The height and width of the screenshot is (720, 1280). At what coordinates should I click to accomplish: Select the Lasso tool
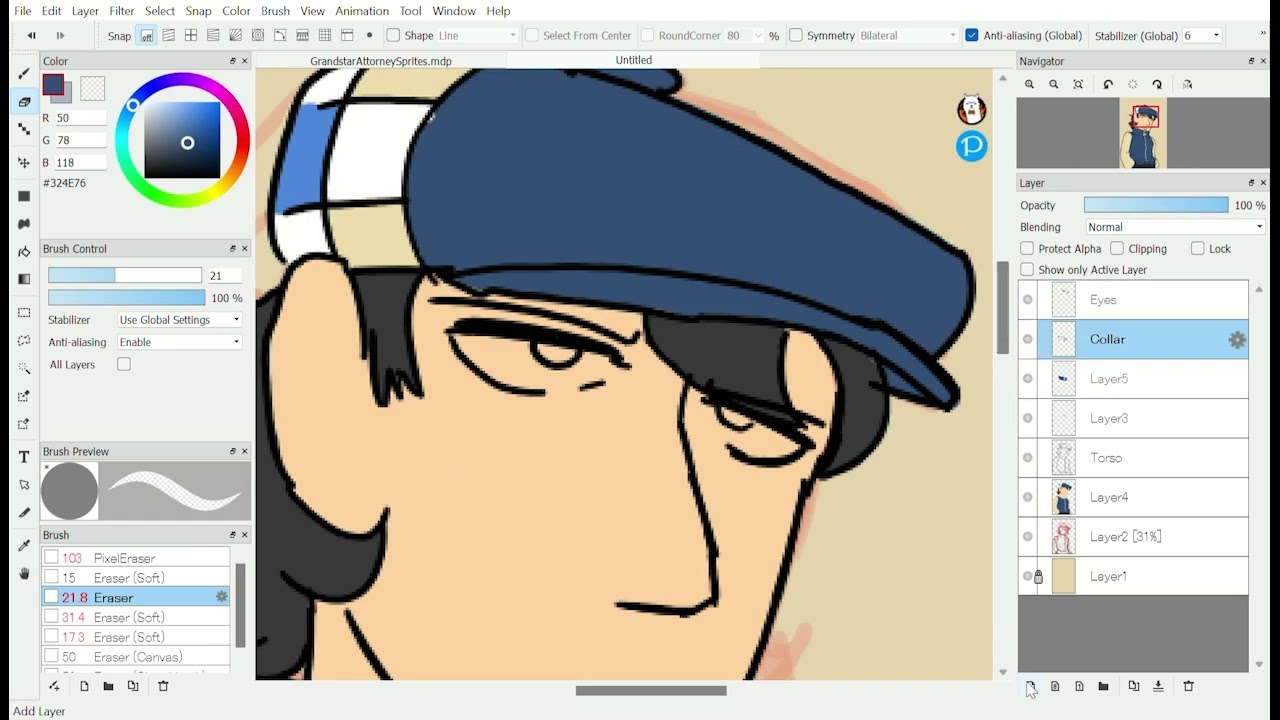click(x=24, y=341)
